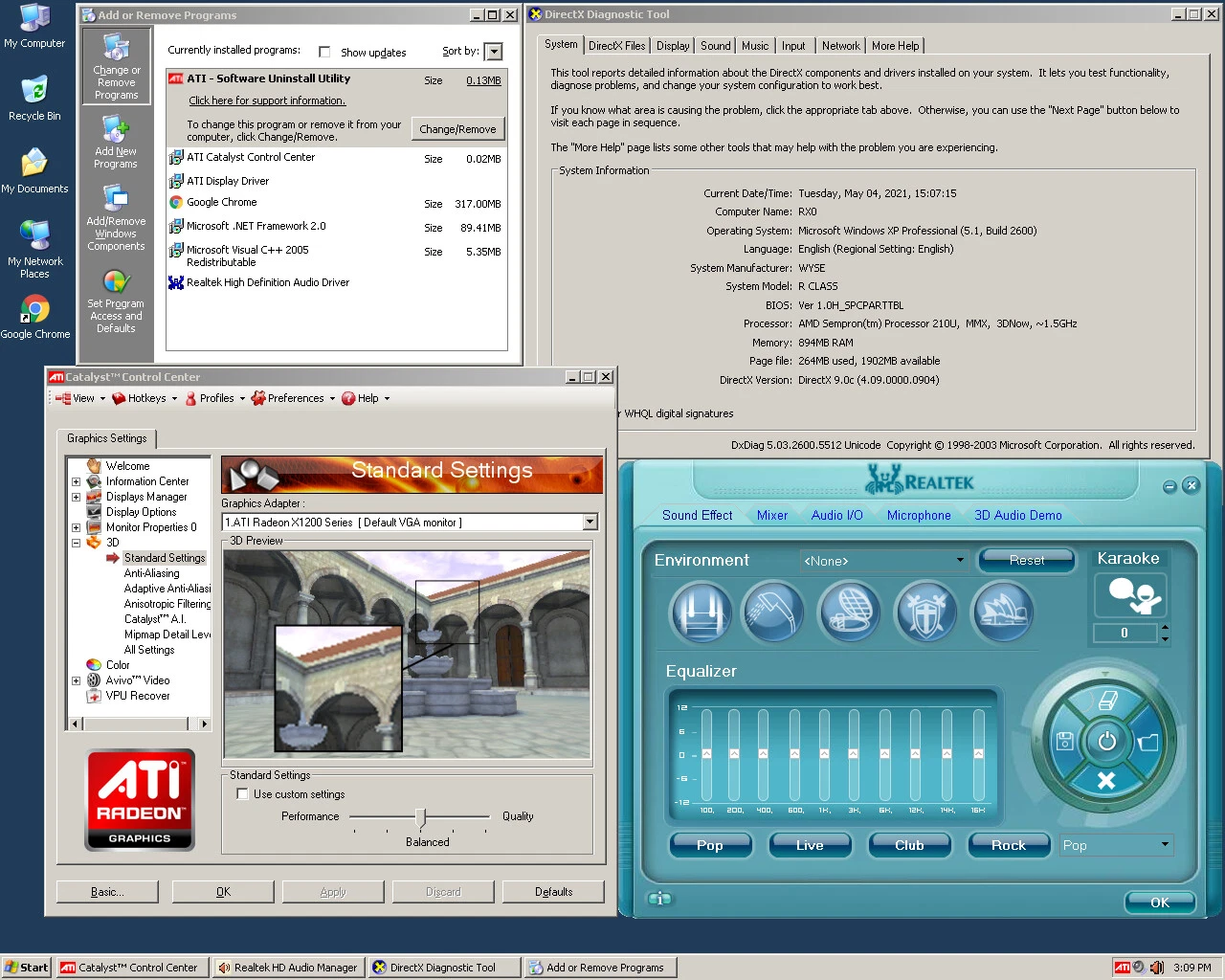Click the Realtek OK button
Screen dimensions: 1225x980
pyautogui.click(x=1160, y=902)
